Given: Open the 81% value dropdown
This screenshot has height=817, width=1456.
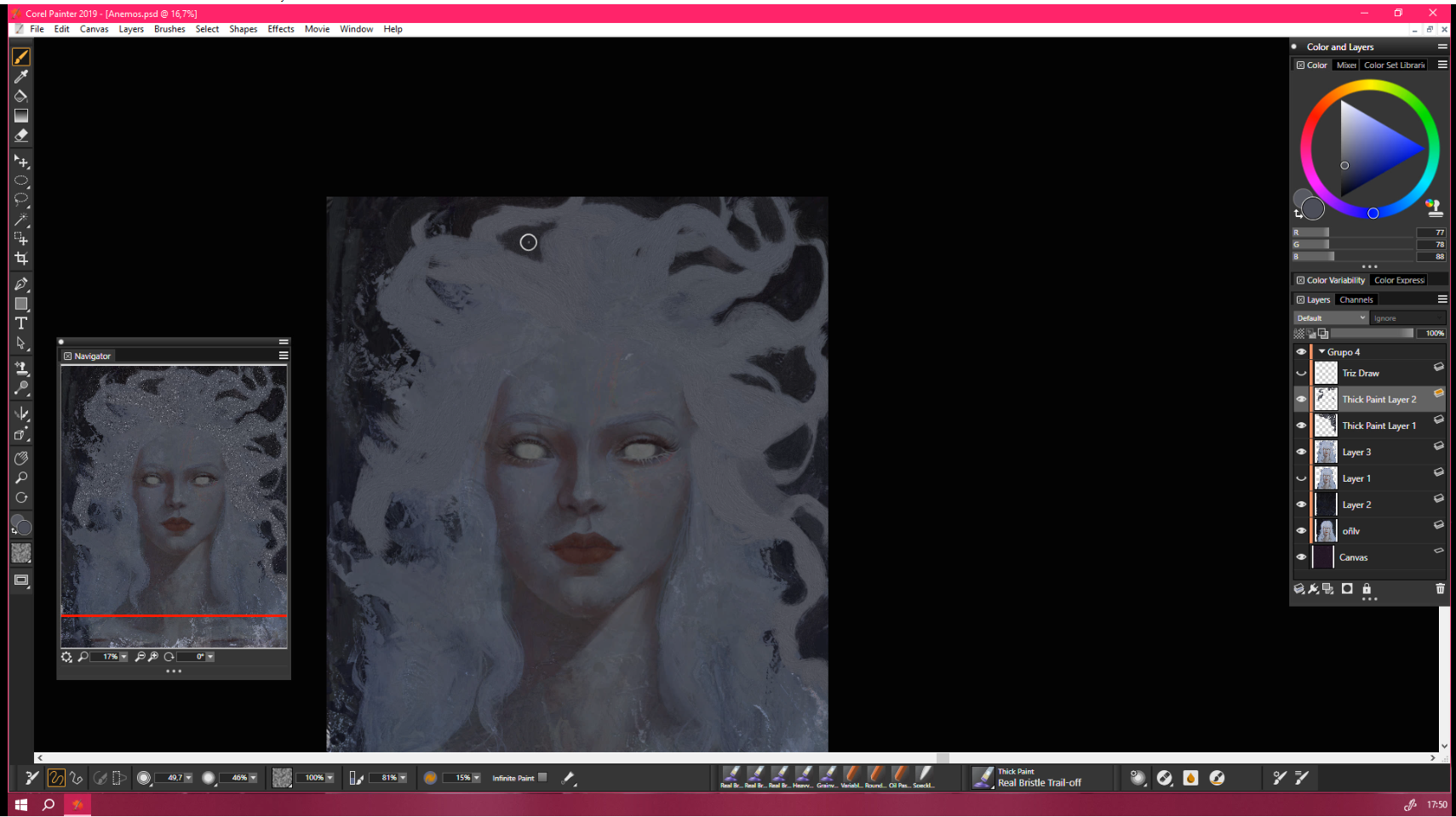Looking at the screenshot, I should [x=403, y=778].
